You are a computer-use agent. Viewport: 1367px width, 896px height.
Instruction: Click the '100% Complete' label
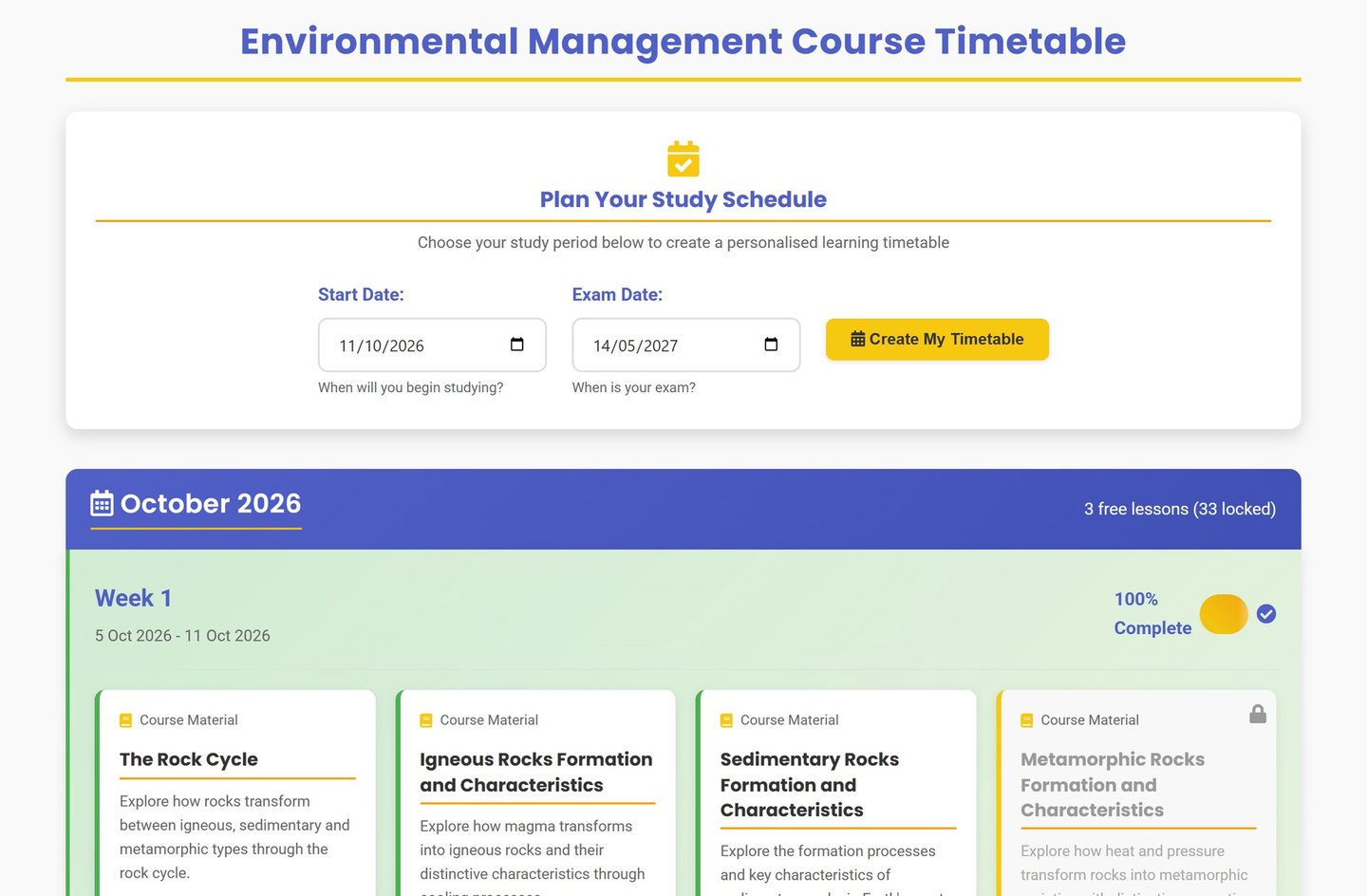pos(1152,613)
